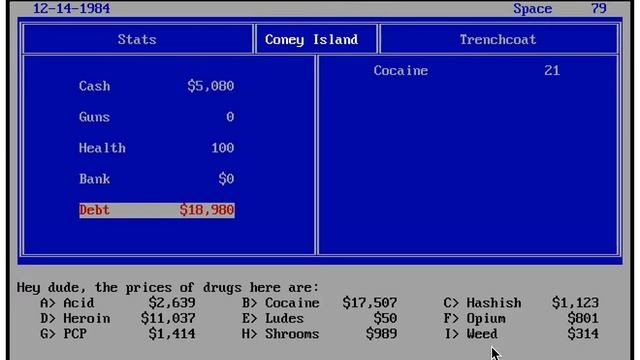Image resolution: width=640 pixels, height=360 pixels.
Task: Click the Cocaine quantity 21
Action: coord(552,71)
